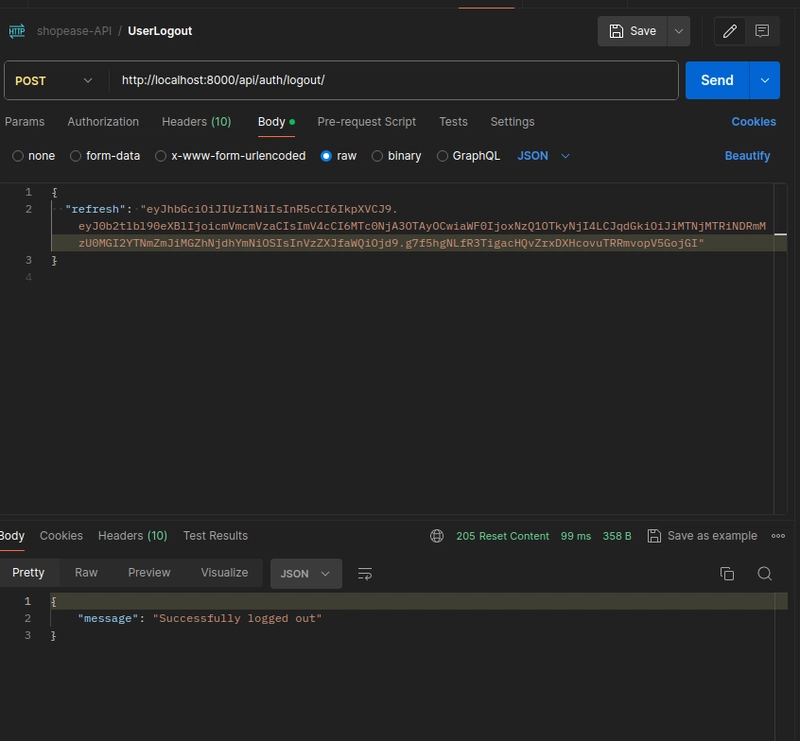Screen dimensions: 800x741
Task: Click line number 4 in request editor
Action: (29, 278)
